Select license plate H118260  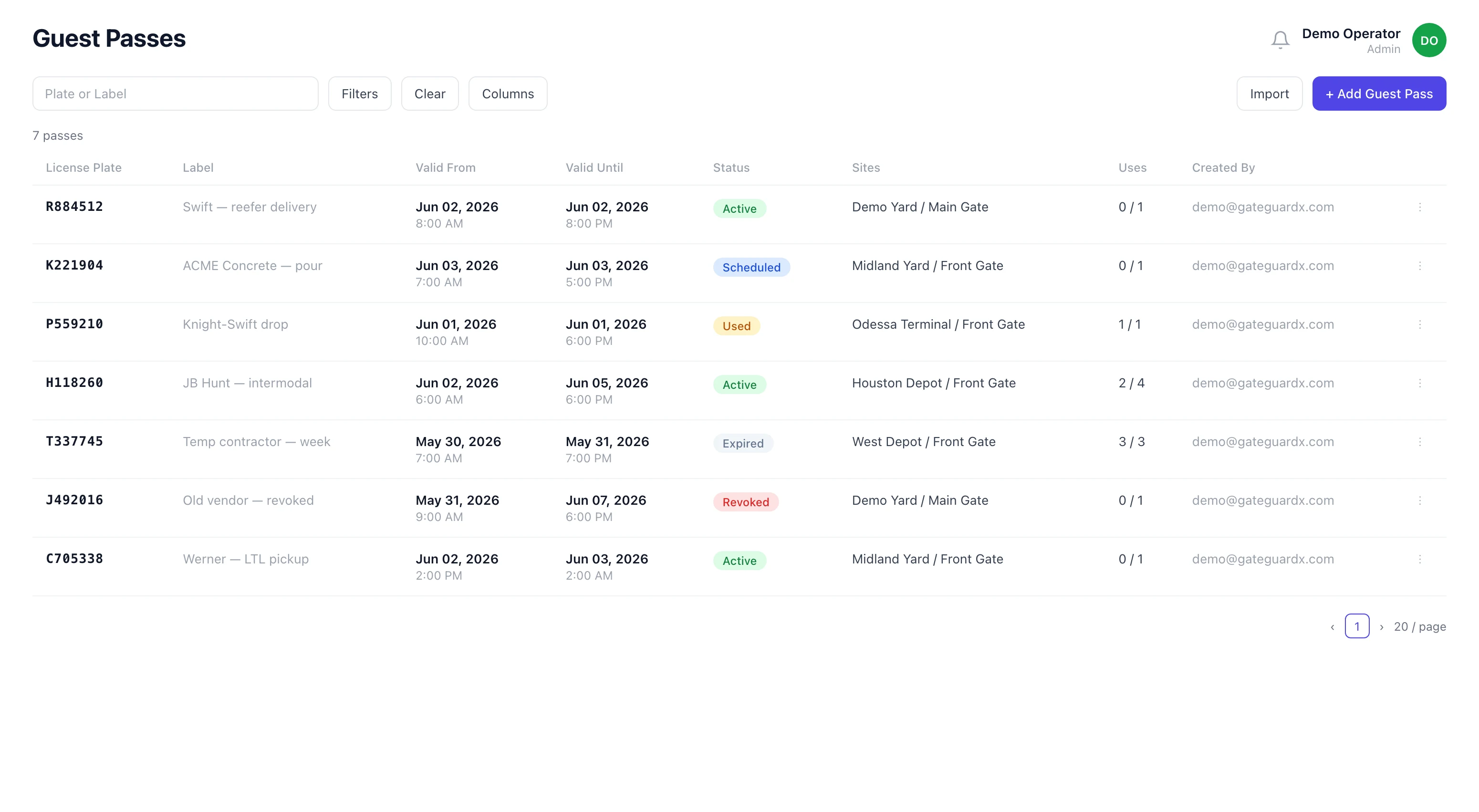[x=74, y=382]
